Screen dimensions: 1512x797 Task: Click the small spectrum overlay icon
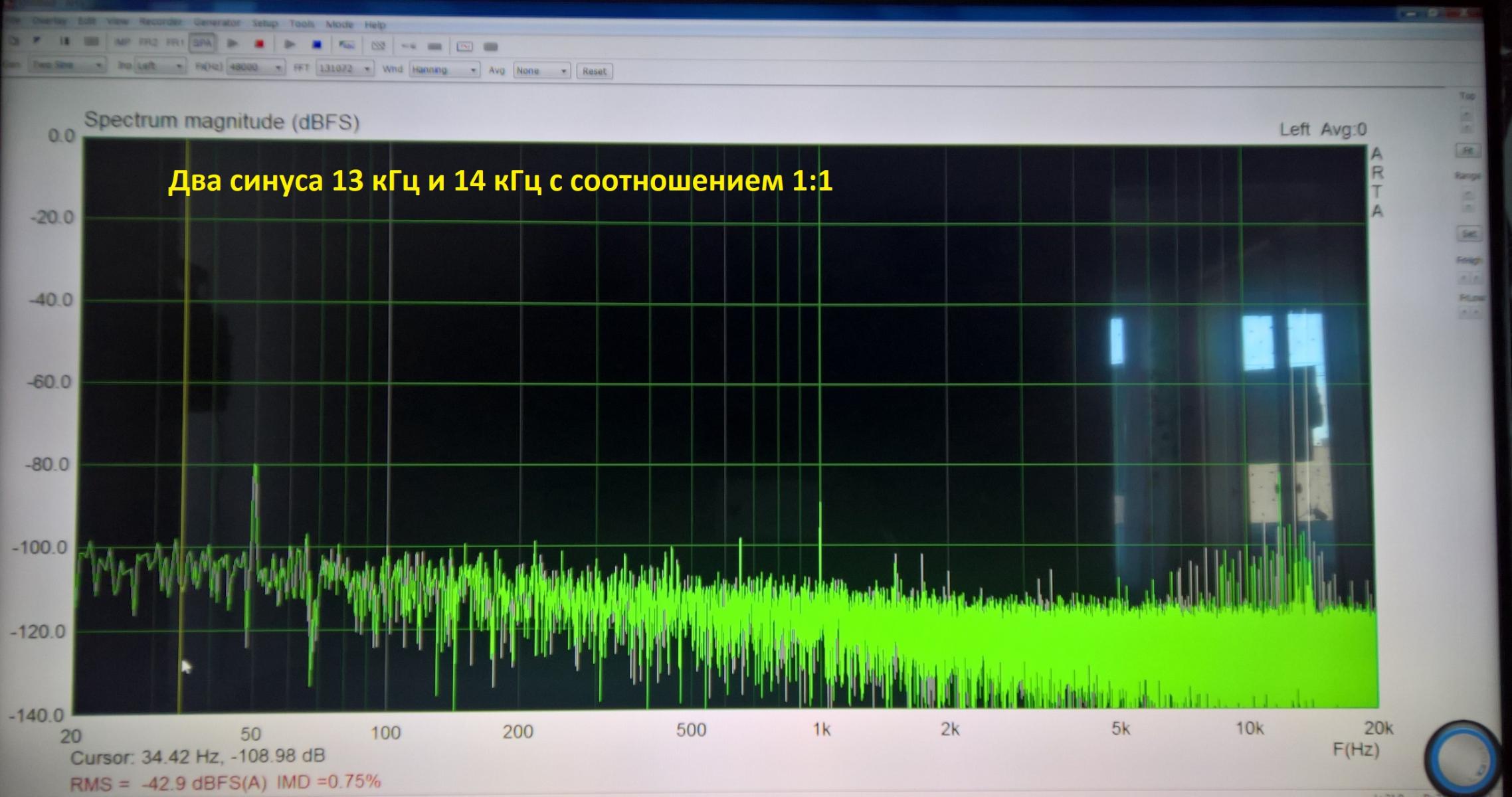pyautogui.click(x=346, y=45)
